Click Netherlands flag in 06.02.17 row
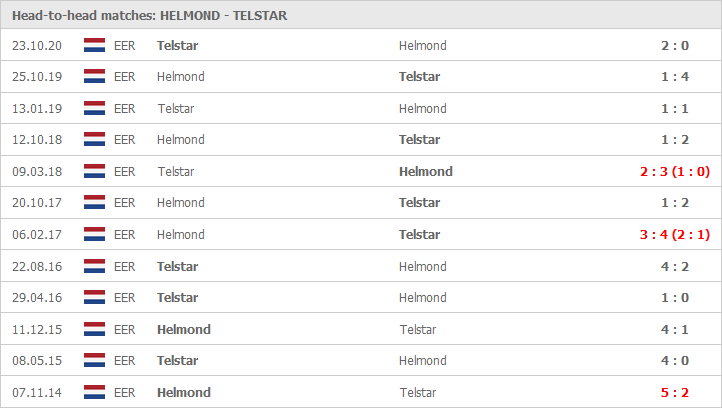 94,234
